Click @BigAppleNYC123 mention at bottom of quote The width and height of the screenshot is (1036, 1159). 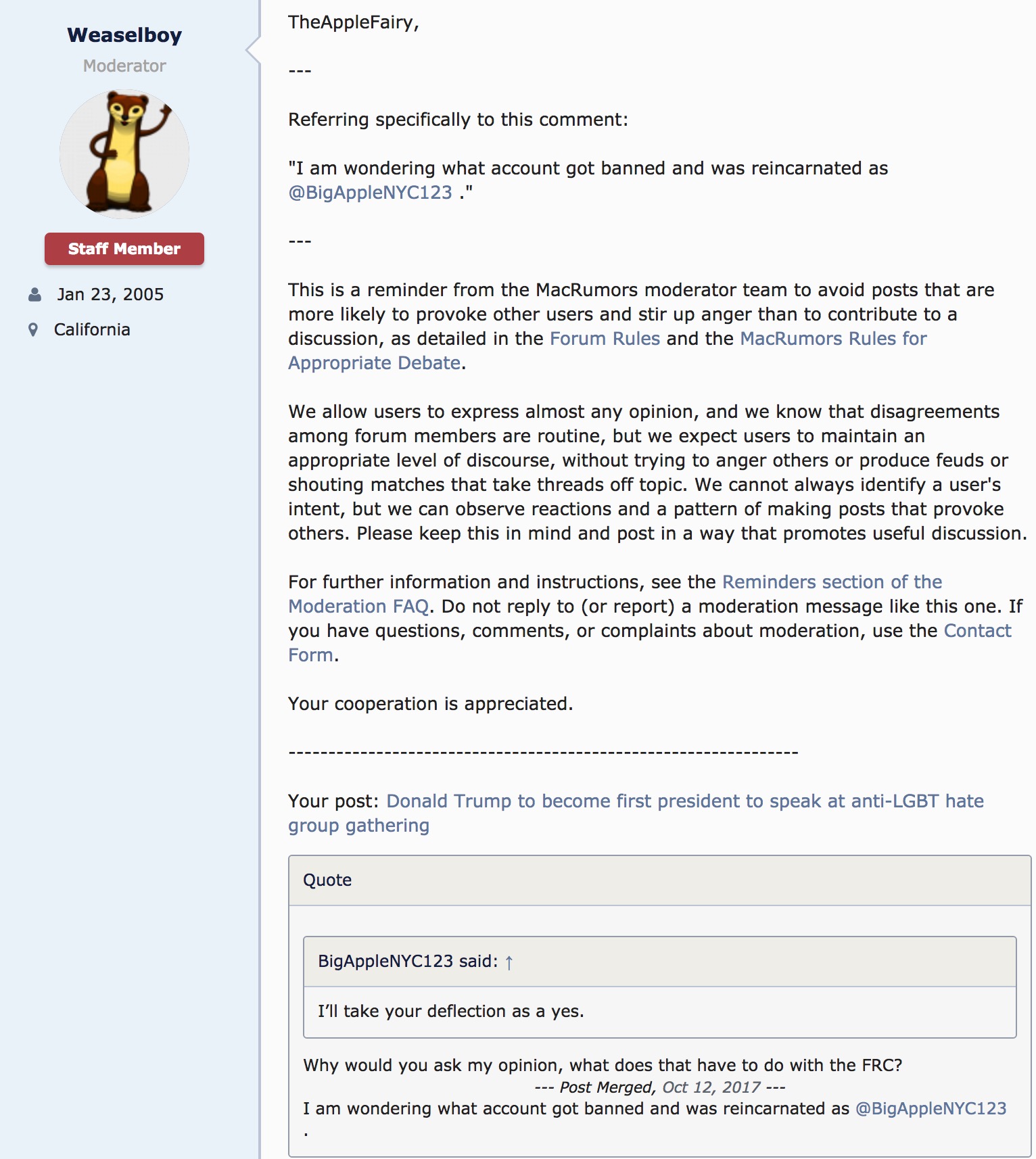[x=931, y=1109]
